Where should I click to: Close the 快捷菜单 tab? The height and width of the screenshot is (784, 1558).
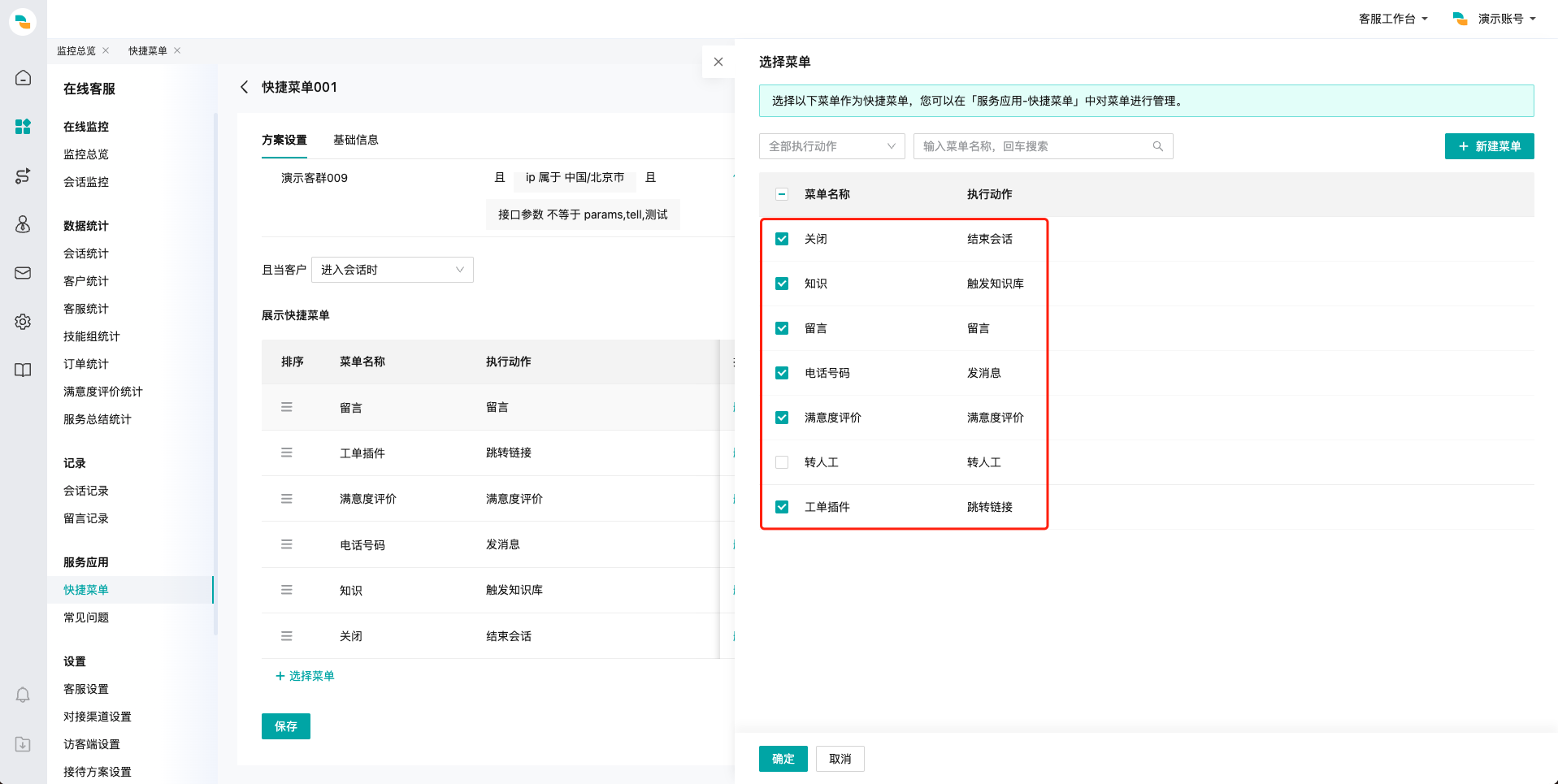pyautogui.click(x=177, y=50)
